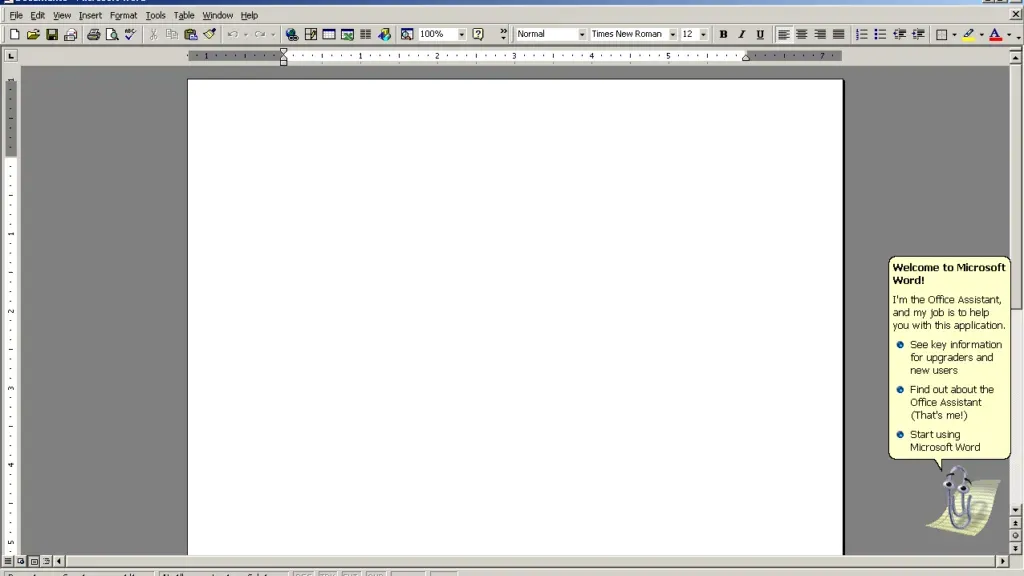Set Align Right paragraph alignment

[820, 35]
